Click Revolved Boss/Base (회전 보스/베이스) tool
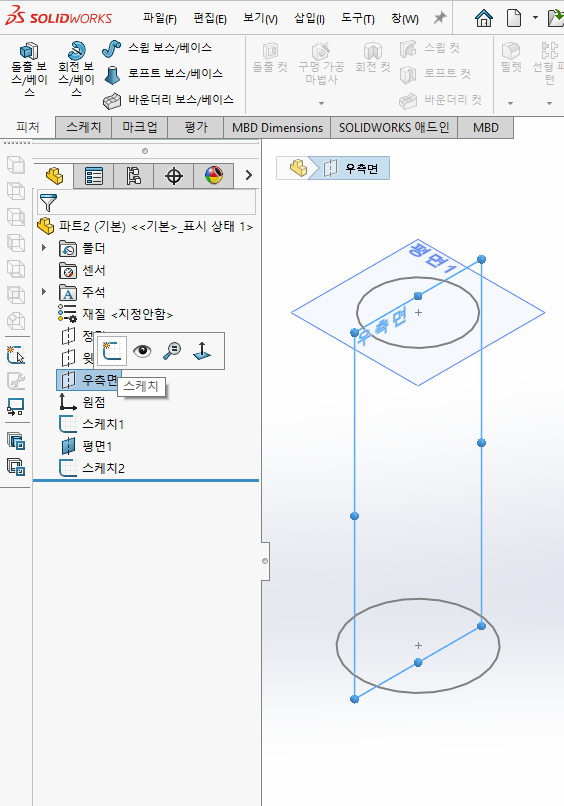 76,69
